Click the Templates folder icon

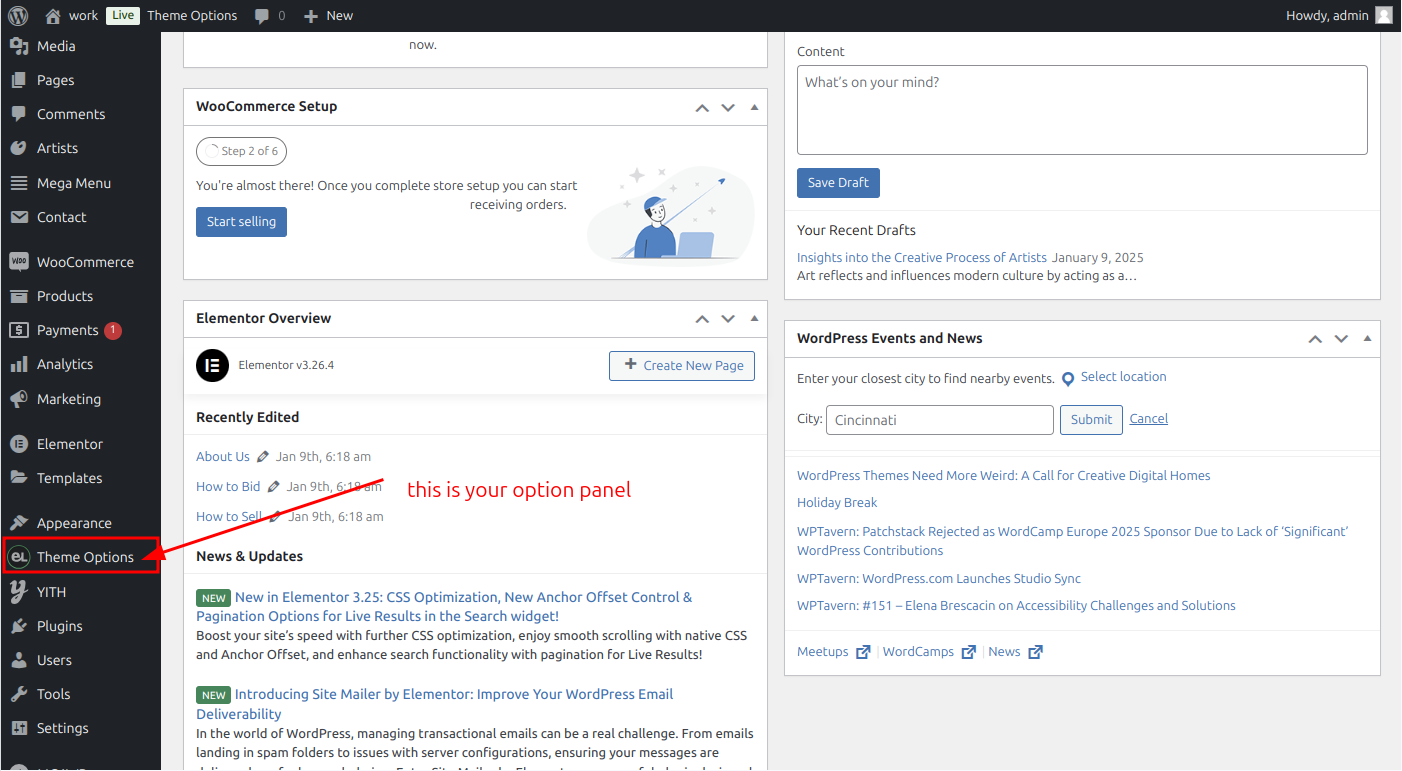point(18,478)
